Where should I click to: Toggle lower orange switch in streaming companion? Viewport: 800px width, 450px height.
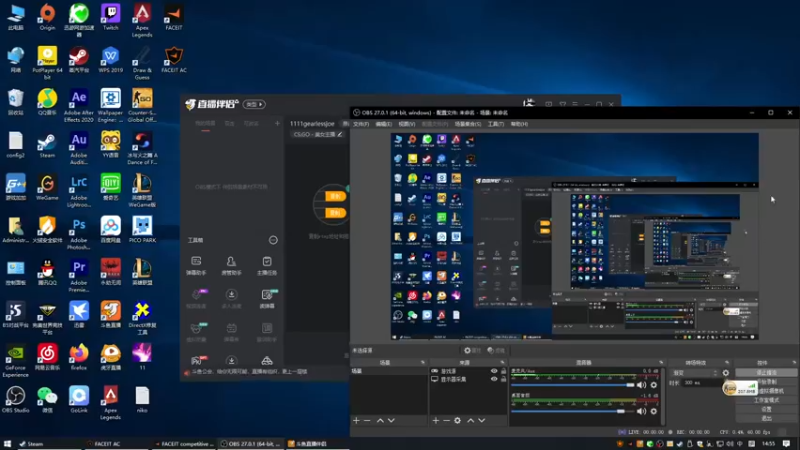pos(335,213)
